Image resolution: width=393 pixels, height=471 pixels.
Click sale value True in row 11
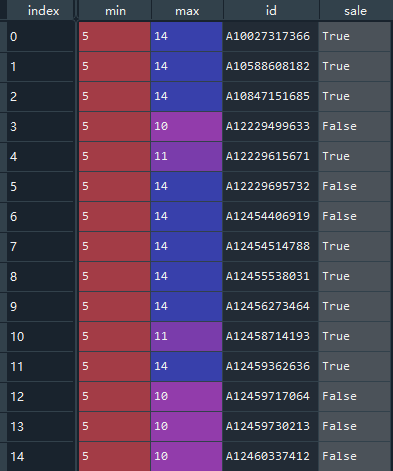pyautogui.click(x=354, y=366)
